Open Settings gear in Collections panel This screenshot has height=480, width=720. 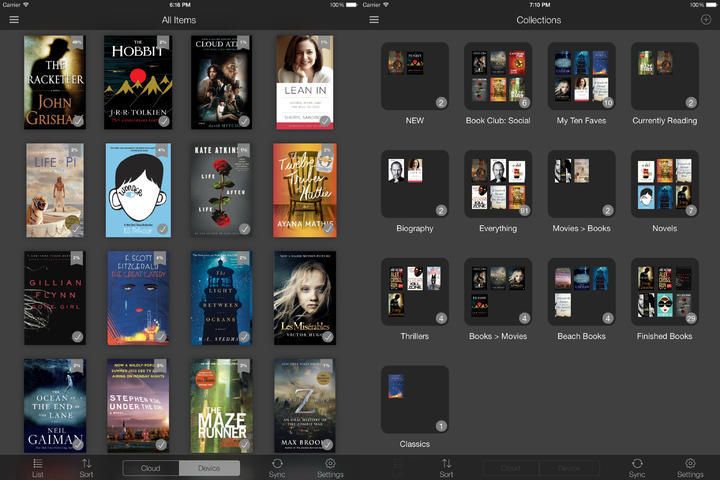point(690,467)
